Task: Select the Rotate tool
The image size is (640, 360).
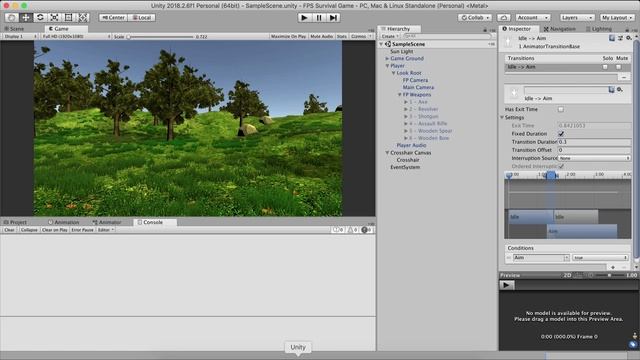Action: pos(40,18)
